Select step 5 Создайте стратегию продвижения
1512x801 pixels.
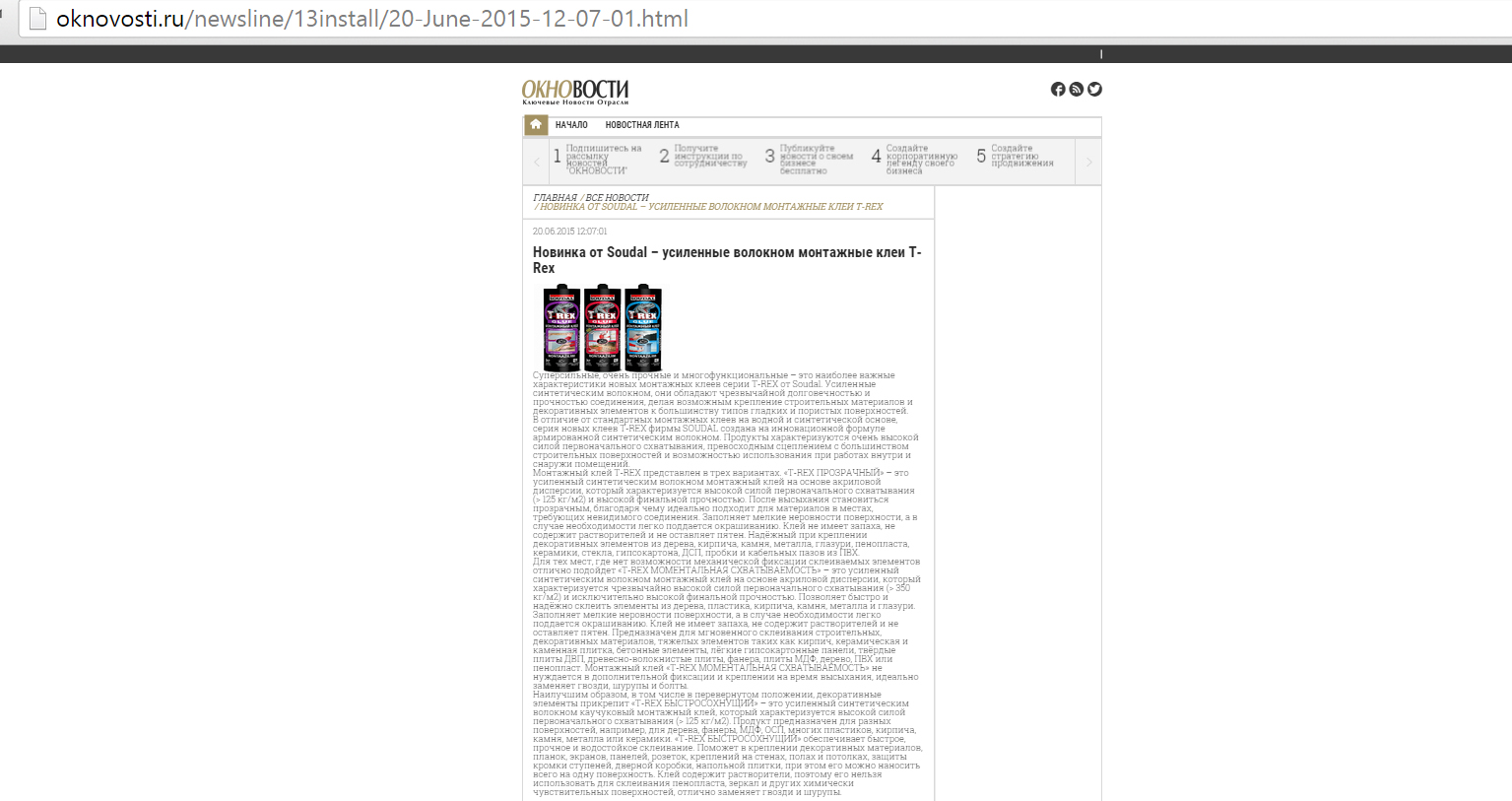coord(1016,156)
